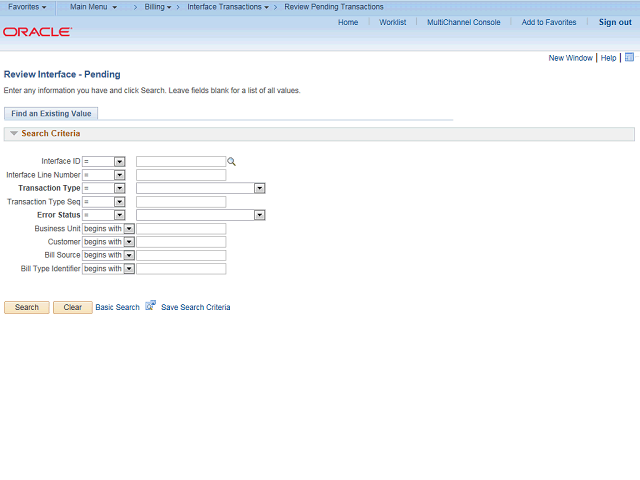This screenshot has width=640, height=480.
Task: Open the Favorites menu
Action: (x=27, y=7)
